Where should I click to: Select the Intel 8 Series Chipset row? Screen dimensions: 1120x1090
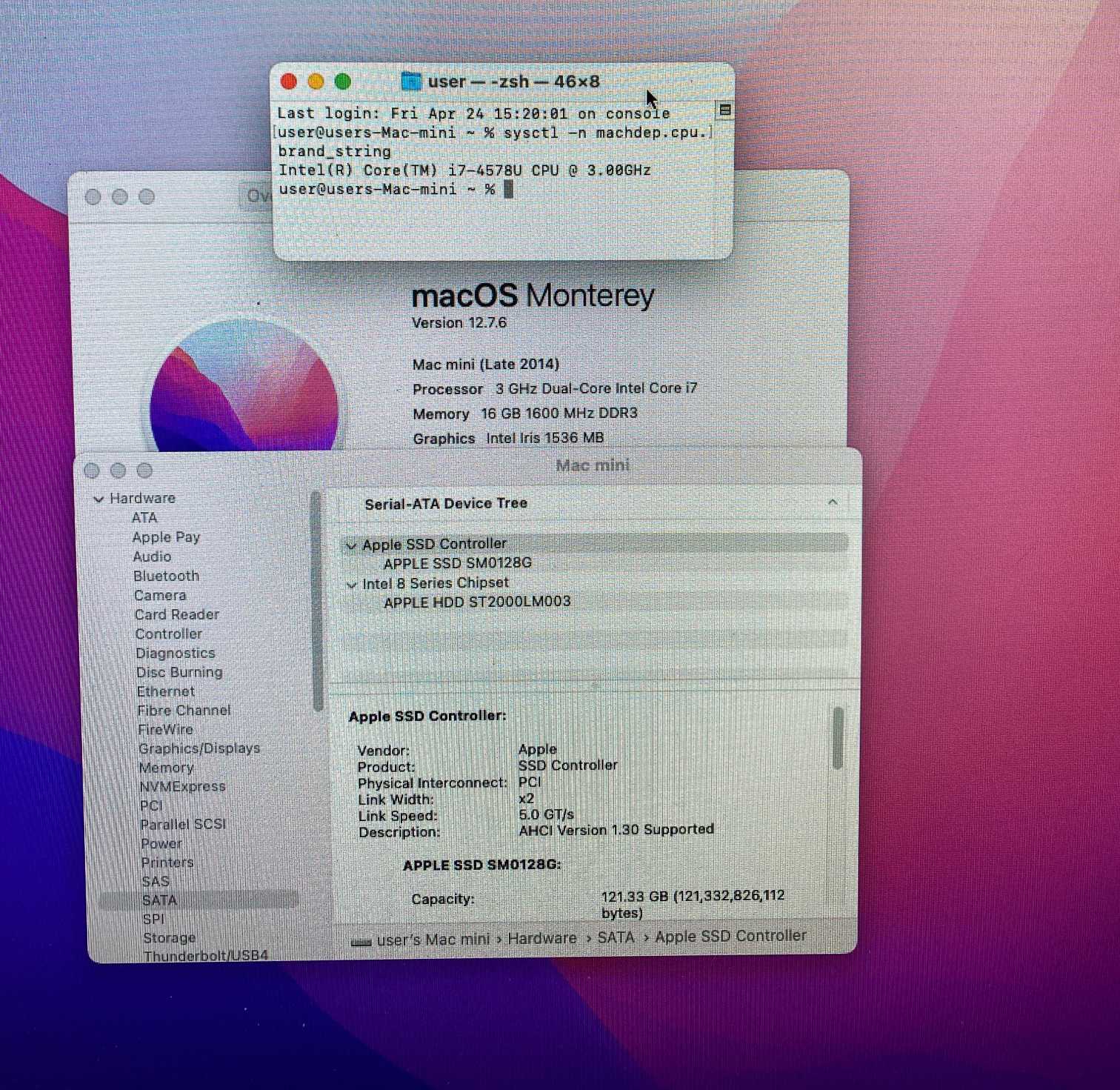tap(595, 583)
